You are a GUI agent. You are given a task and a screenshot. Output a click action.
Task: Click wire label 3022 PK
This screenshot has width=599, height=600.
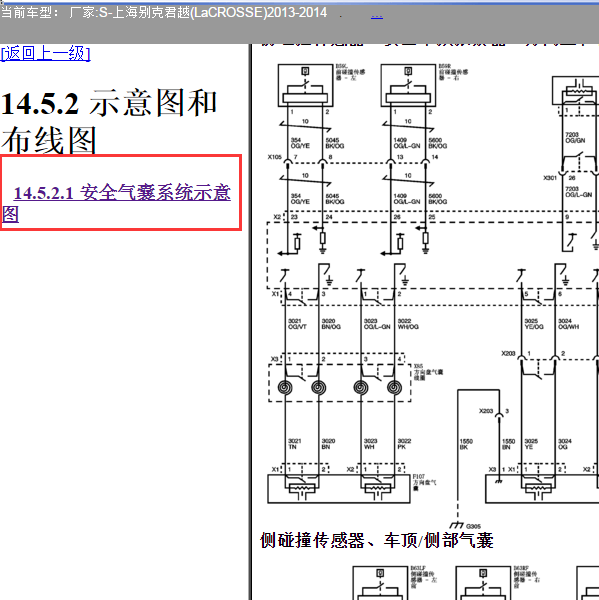pyautogui.click(x=404, y=444)
